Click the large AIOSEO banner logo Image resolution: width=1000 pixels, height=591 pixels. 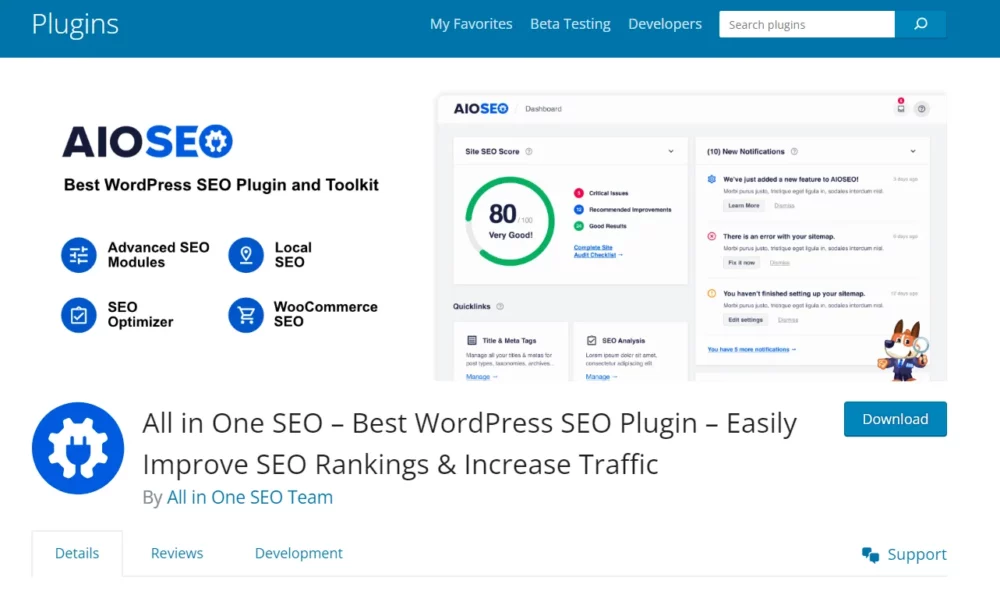click(x=147, y=142)
